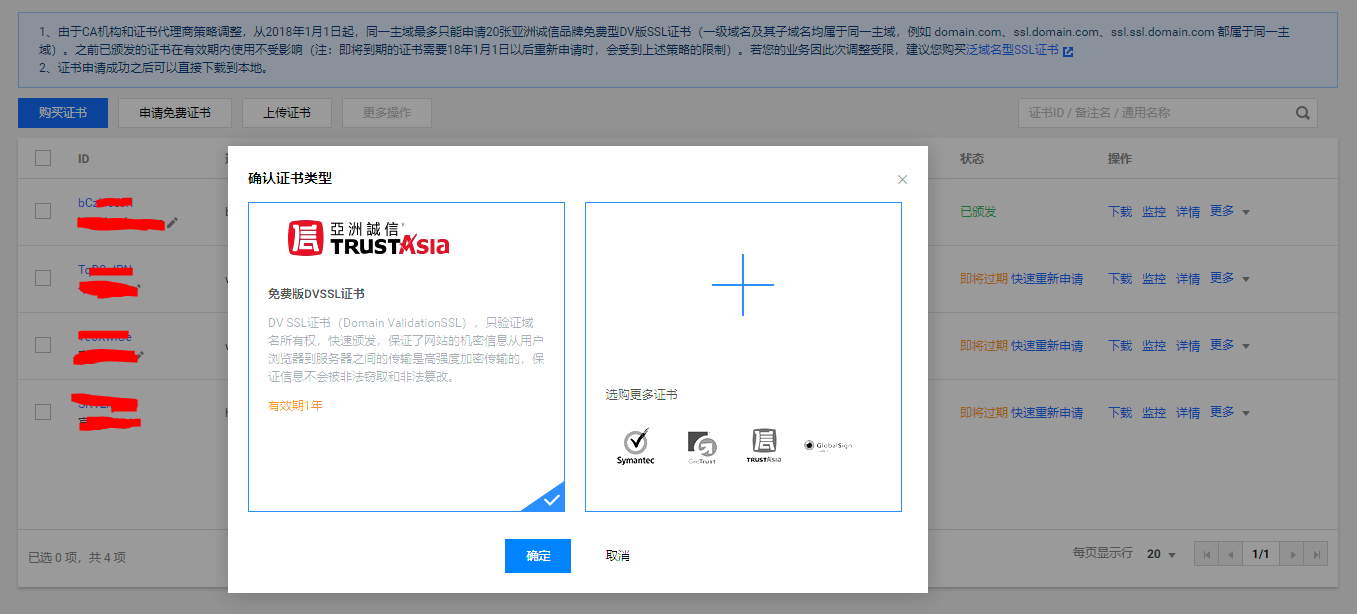Click the blue plus icon for more certificates
The height and width of the screenshot is (614, 1357).
(x=743, y=285)
